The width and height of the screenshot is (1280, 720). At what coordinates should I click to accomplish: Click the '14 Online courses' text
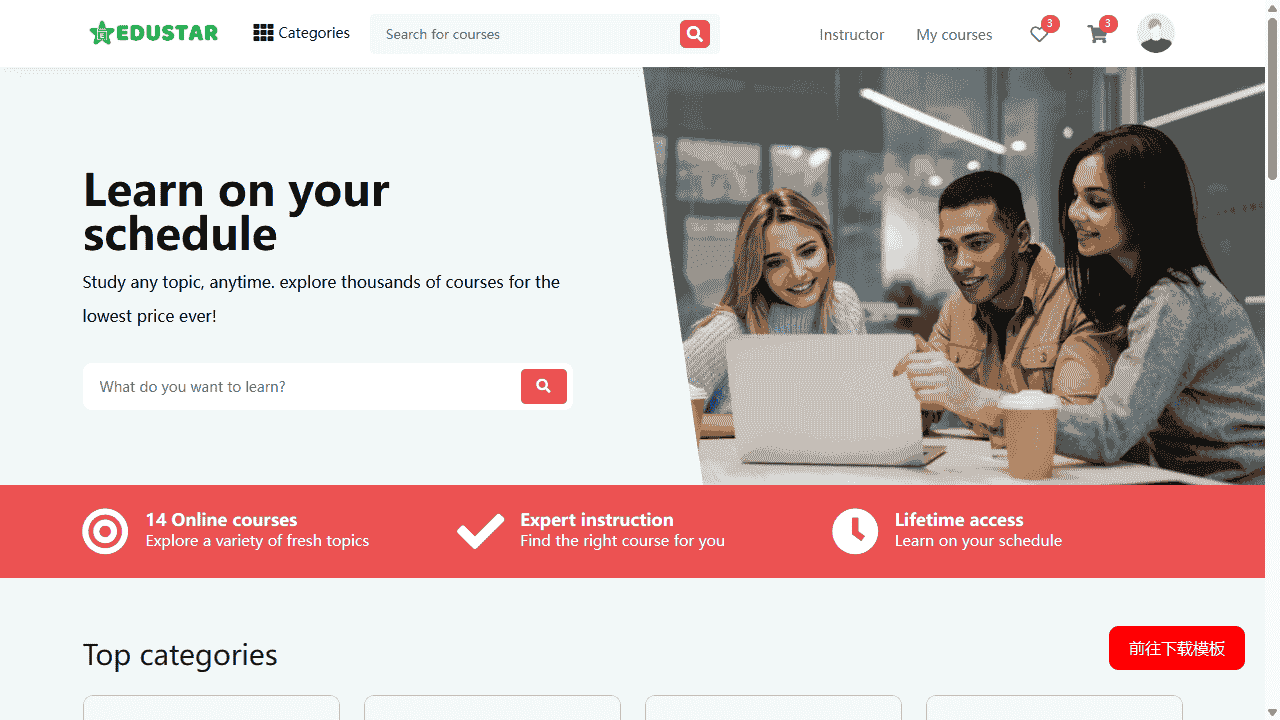[222, 520]
